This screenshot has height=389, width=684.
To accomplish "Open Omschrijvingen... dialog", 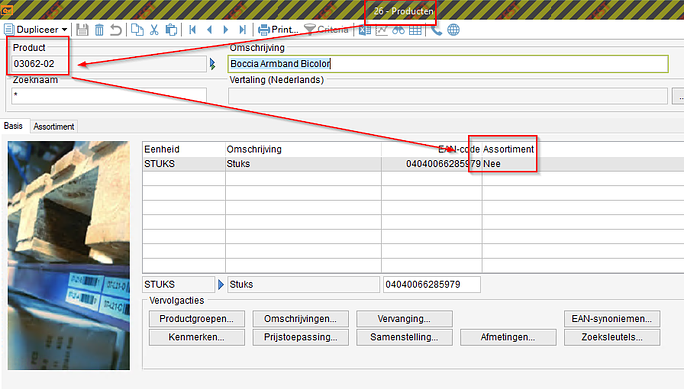I will [300, 319].
